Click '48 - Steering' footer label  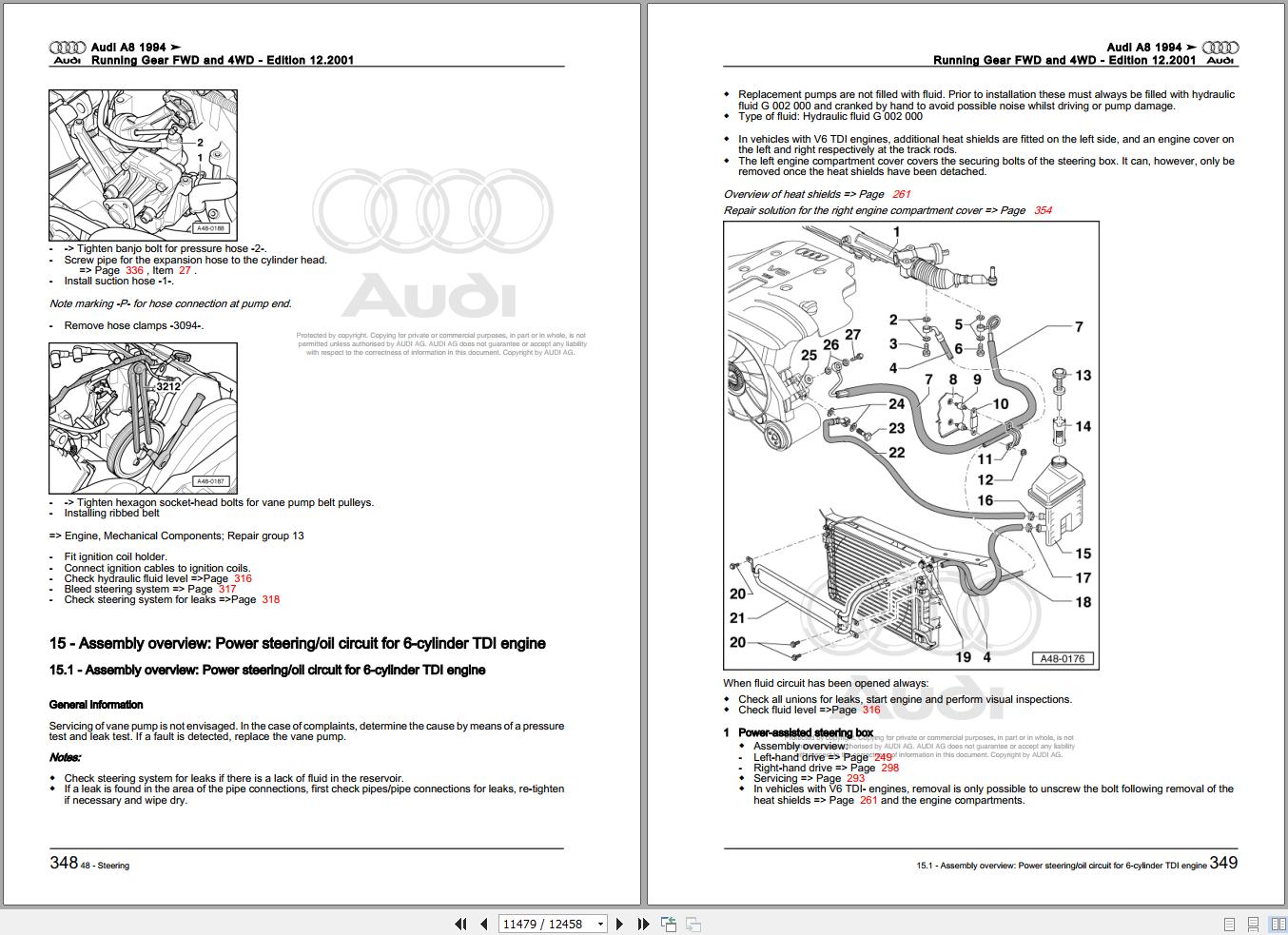(105, 866)
